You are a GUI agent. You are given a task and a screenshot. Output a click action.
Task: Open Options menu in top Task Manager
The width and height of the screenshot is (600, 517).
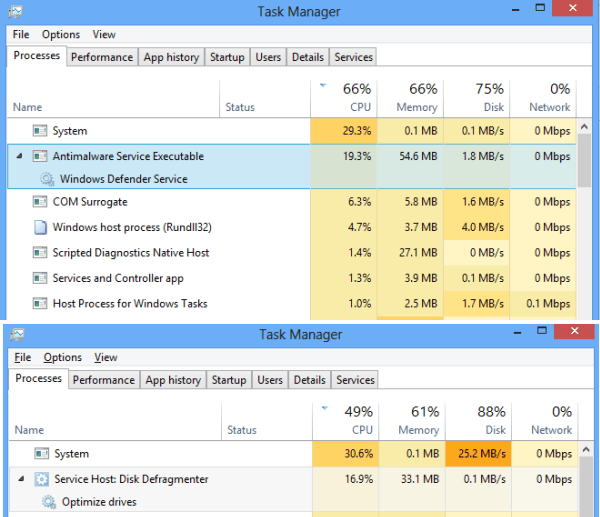[61, 34]
